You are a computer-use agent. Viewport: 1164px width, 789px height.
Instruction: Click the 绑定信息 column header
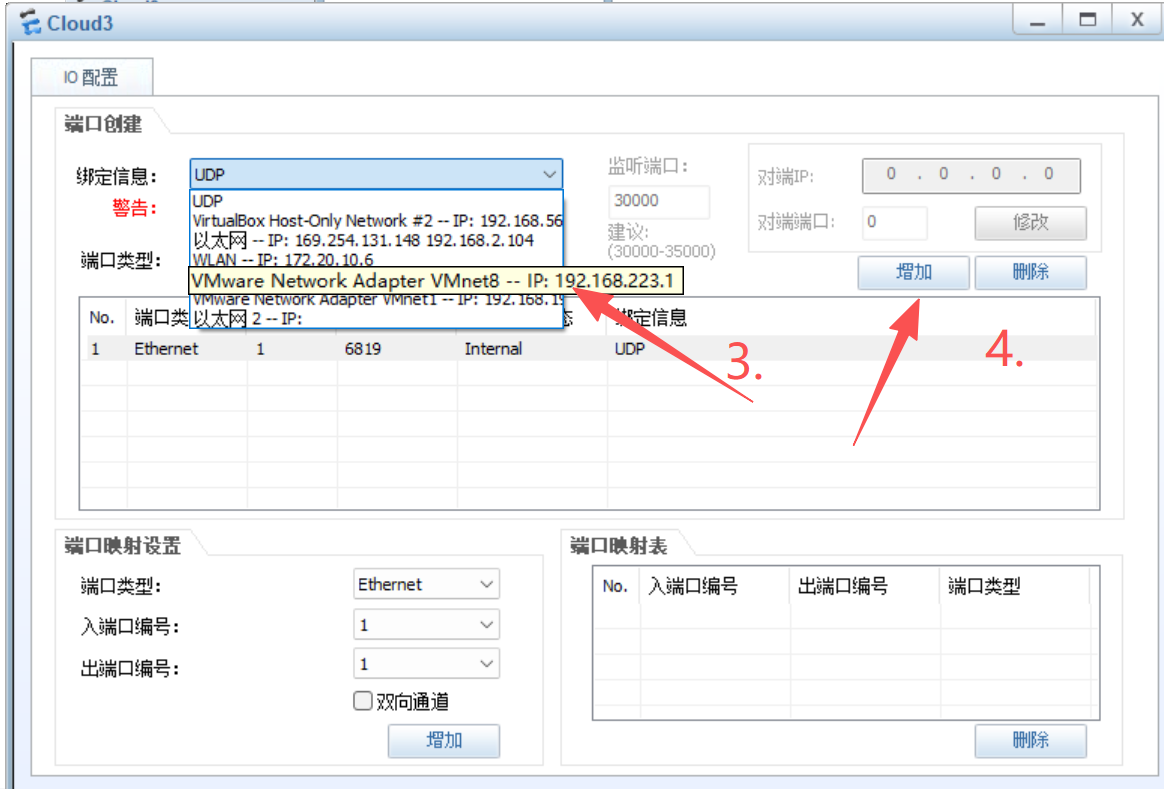click(851, 318)
